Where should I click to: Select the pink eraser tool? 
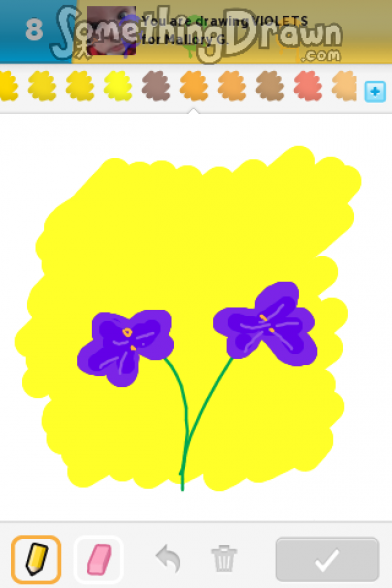pyautogui.click(x=99, y=560)
